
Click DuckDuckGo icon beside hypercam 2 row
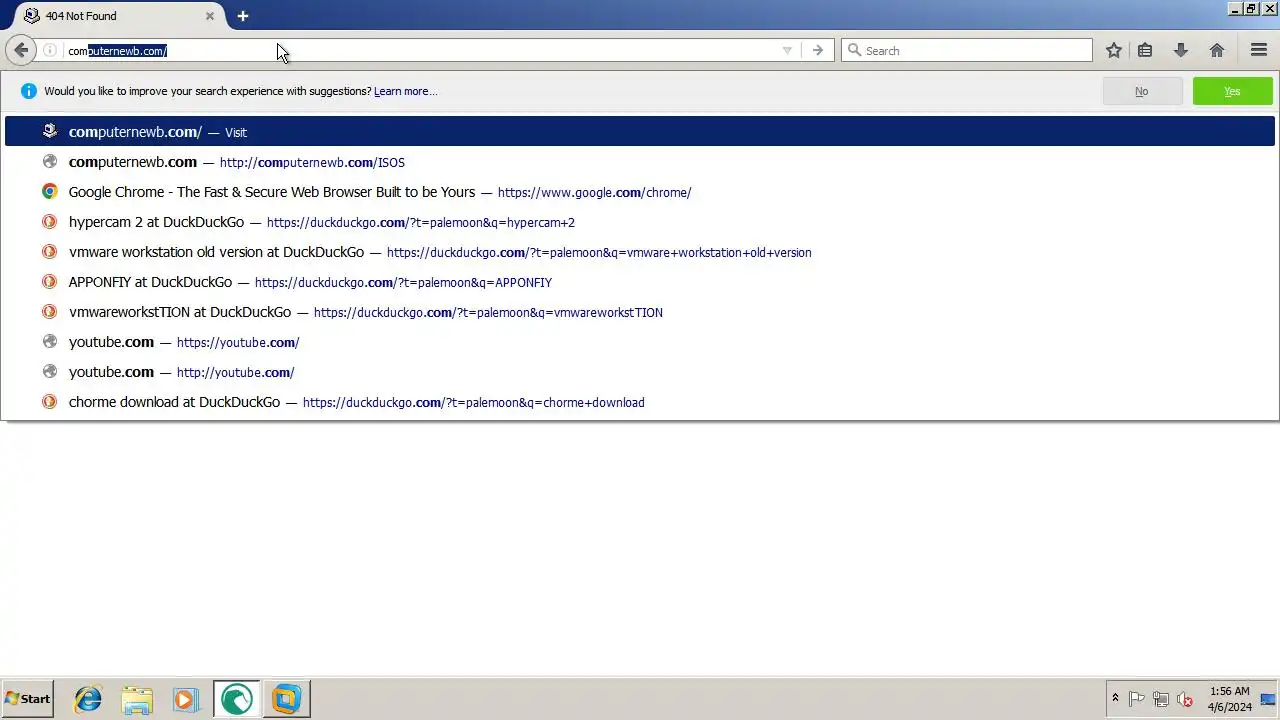pyautogui.click(x=49, y=222)
